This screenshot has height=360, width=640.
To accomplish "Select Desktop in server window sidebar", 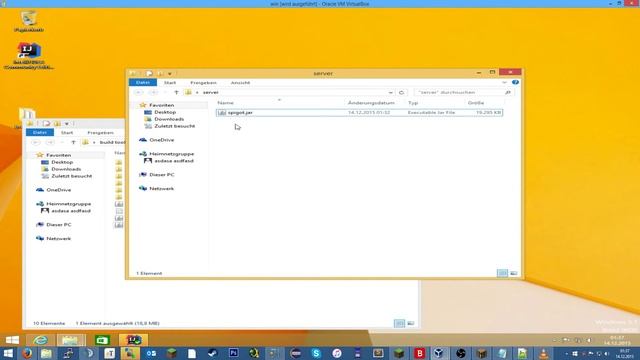I will 165,112.
